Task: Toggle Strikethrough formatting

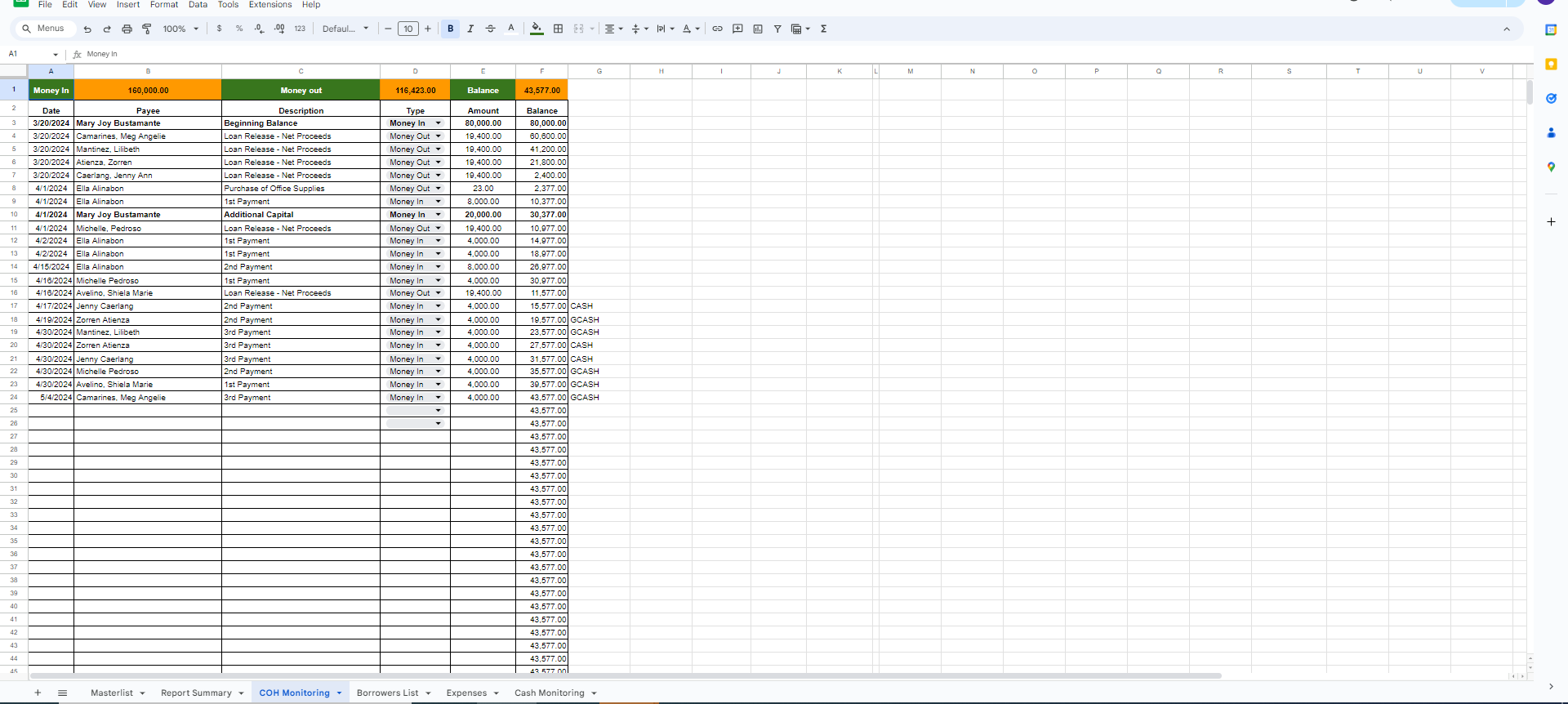Action: 491,29
